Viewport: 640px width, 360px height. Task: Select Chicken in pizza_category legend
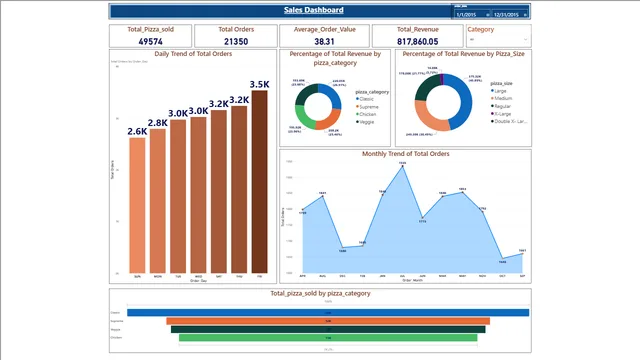[366, 114]
